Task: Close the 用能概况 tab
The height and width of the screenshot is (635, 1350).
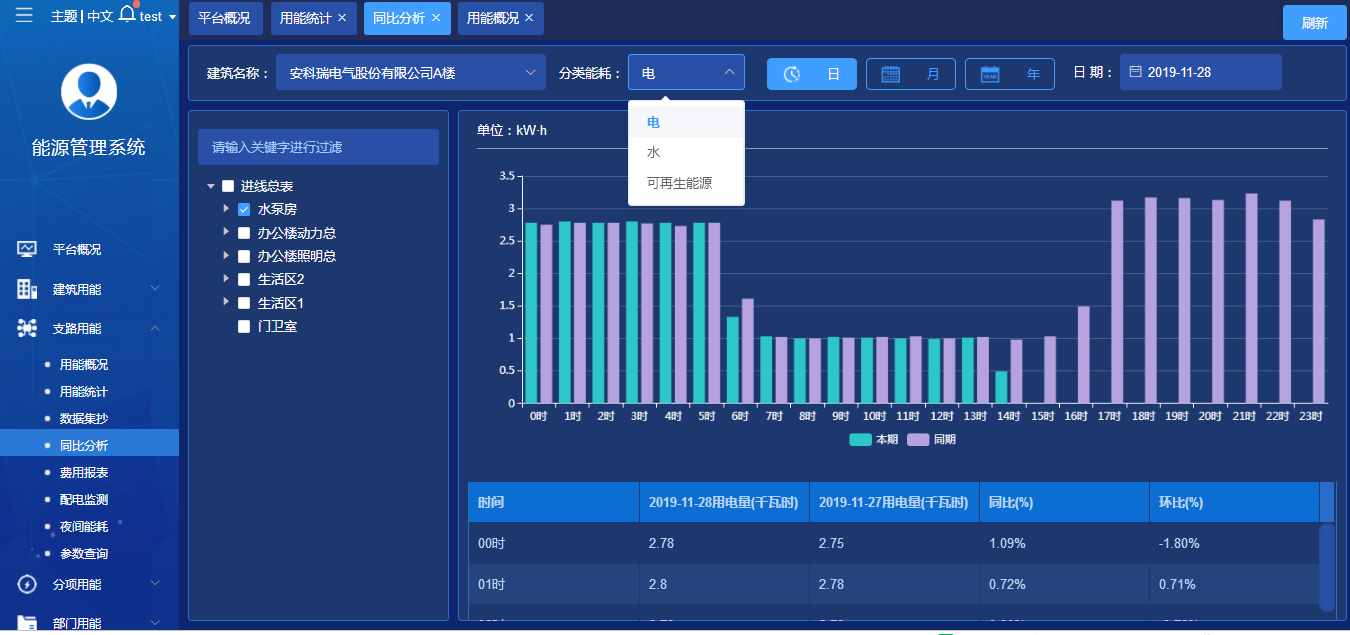Action: [x=528, y=18]
